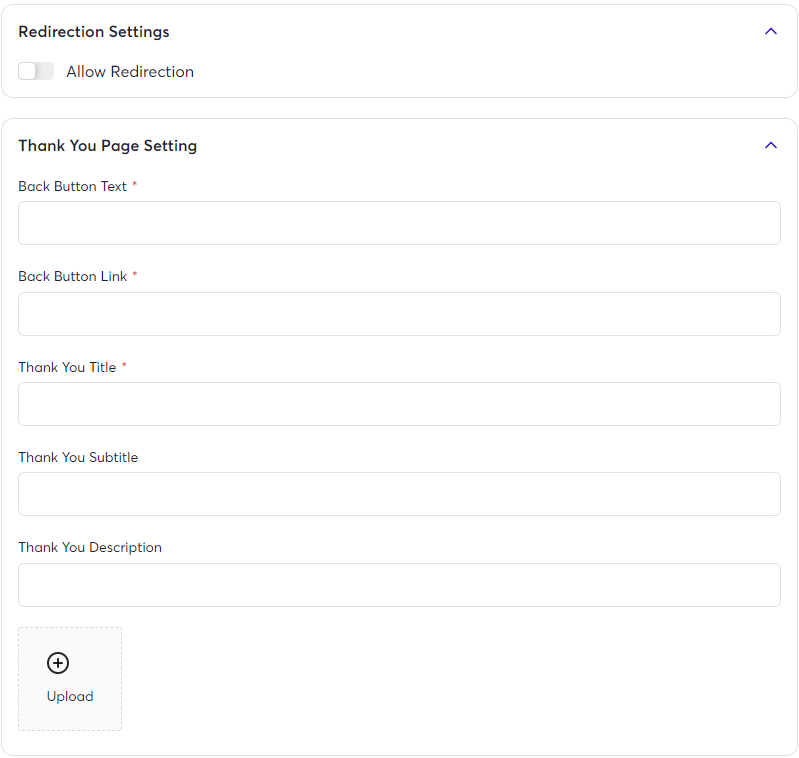Screen dimensions: 799x758
Task: Click the Thank You Description label
Action: point(90,548)
